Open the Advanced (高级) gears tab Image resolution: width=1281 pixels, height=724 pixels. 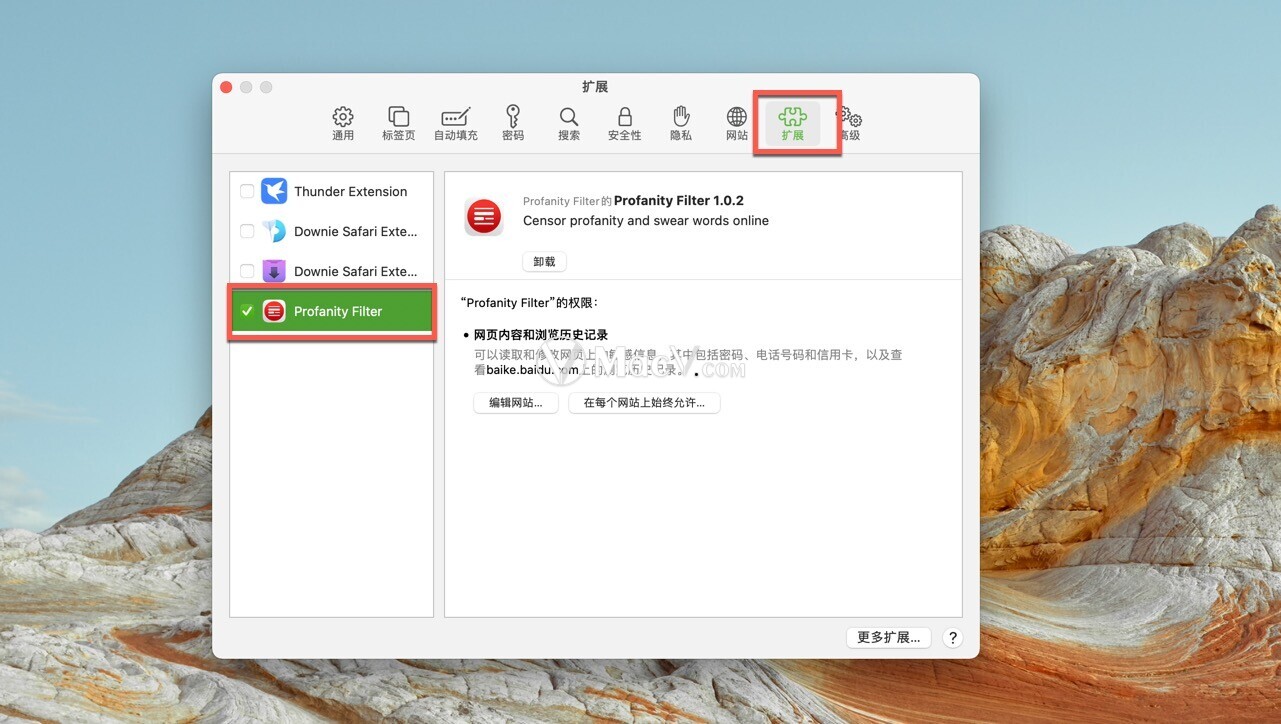point(849,124)
